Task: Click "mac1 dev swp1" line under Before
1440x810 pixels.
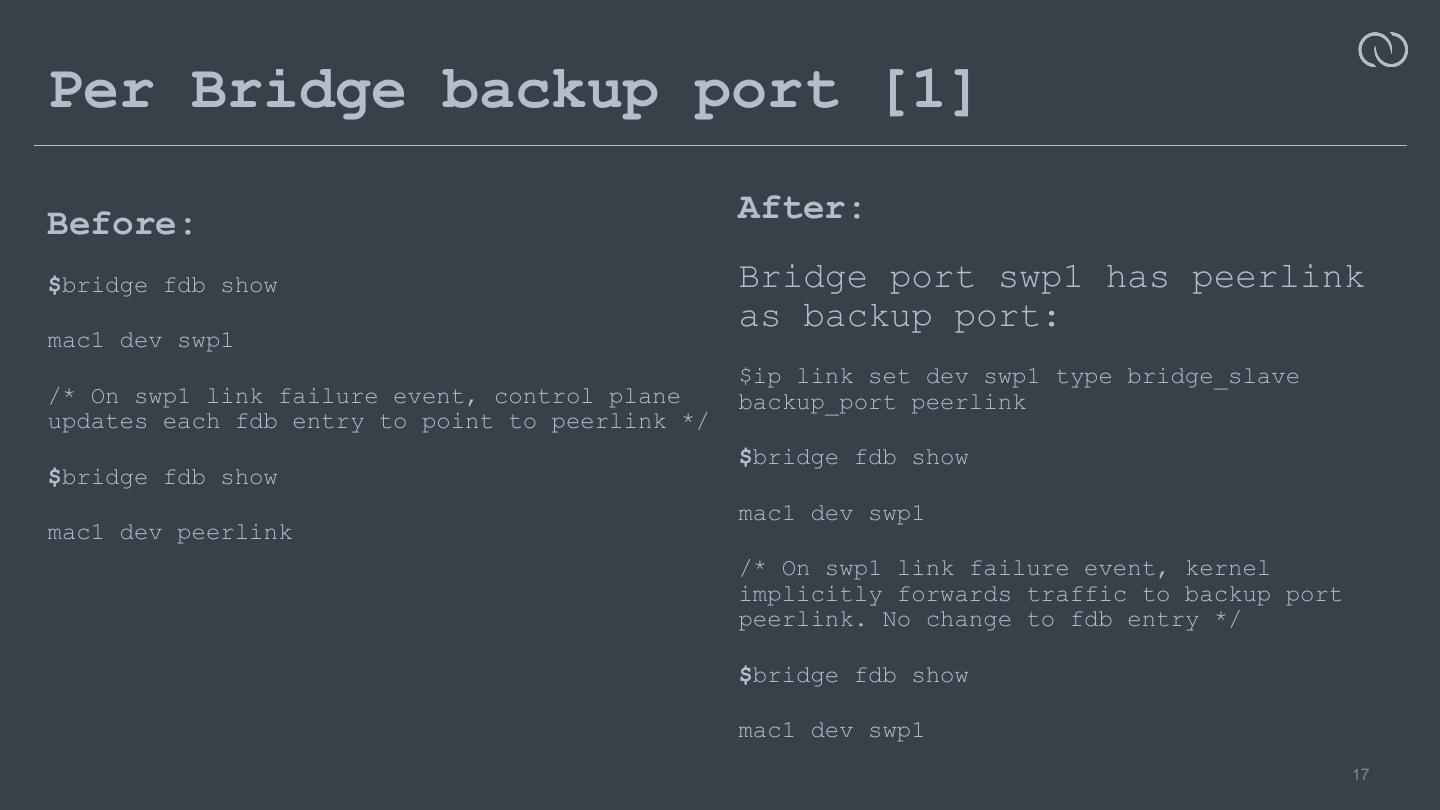Action: coord(140,341)
